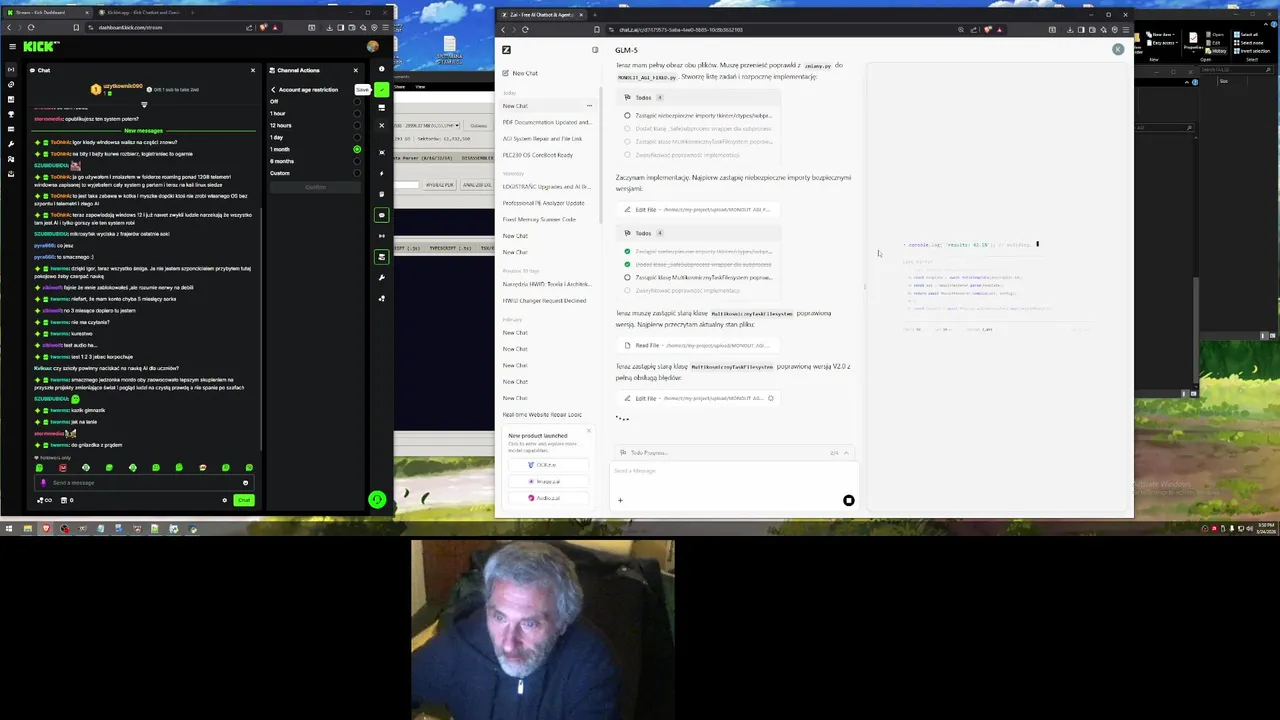Image resolution: width=1280 pixels, height=720 pixels.
Task: Open Professional PE Analyzer Update chat
Action: pos(544,203)
